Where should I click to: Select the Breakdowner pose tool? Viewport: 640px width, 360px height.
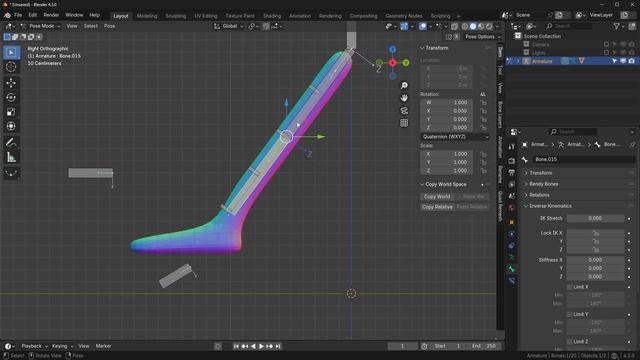(x=11, y=173)
